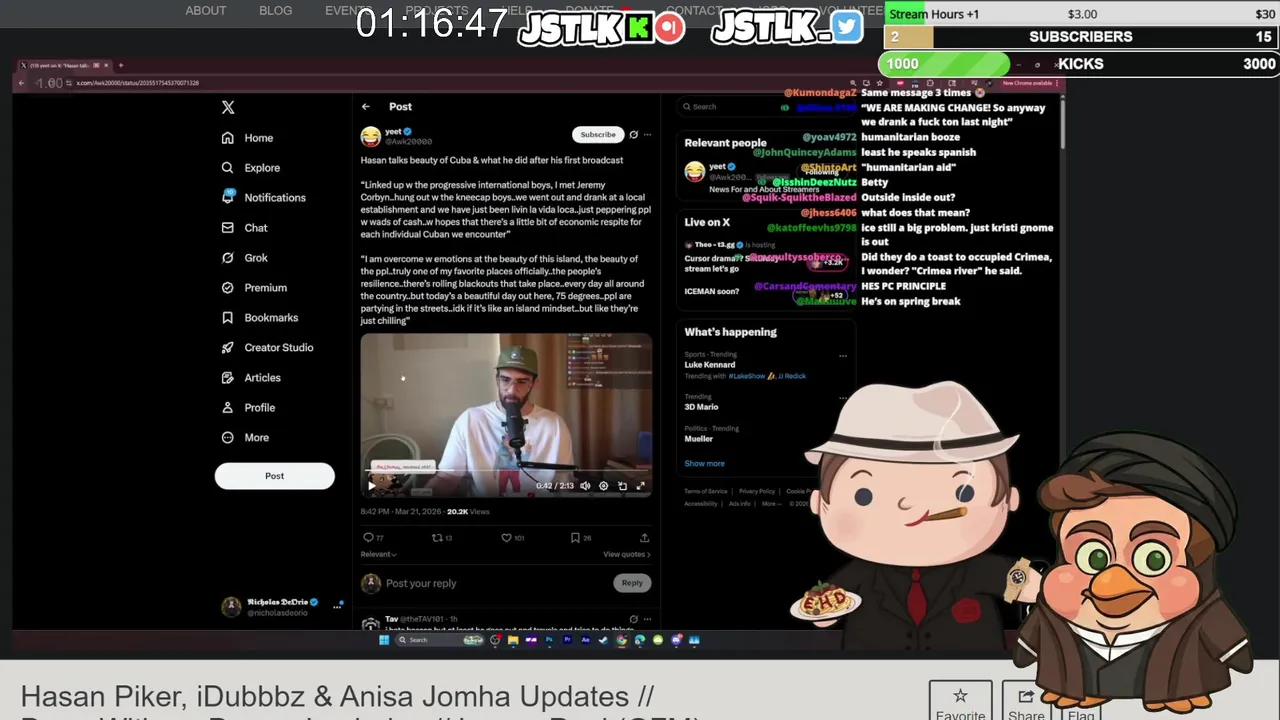Close the yeet on X browser tab
The width and height of the screenshot is (1280, 720).
(x=106, y=66)
